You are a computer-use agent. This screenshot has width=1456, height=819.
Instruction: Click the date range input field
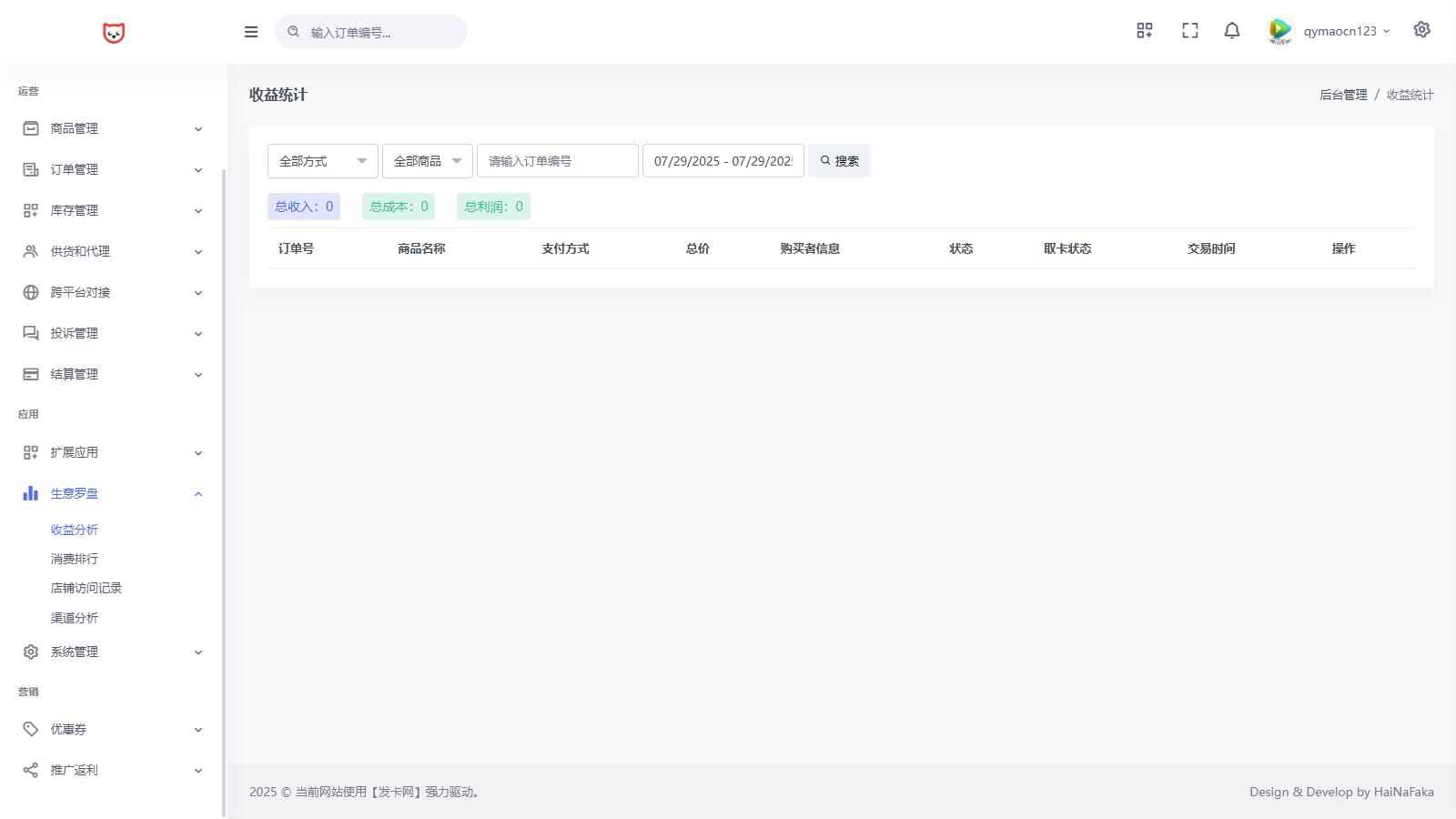tap(723, 161)
